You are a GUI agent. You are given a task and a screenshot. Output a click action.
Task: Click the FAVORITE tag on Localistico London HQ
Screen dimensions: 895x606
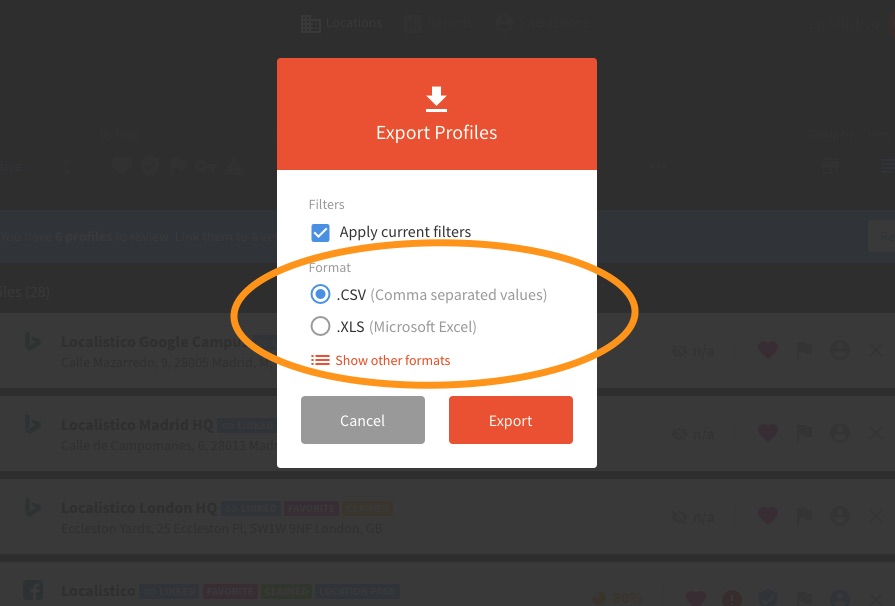click(311, 508)
